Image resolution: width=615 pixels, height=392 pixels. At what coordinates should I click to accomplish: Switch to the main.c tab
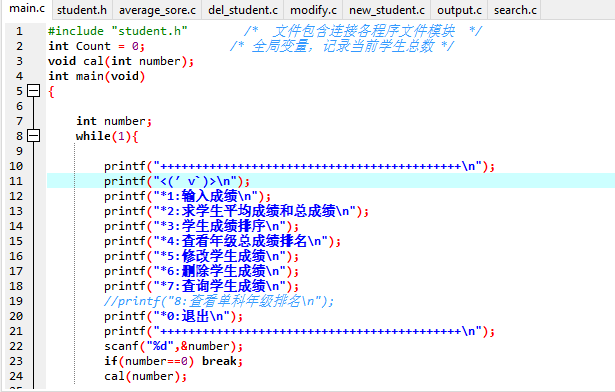[x=27, y=9]
